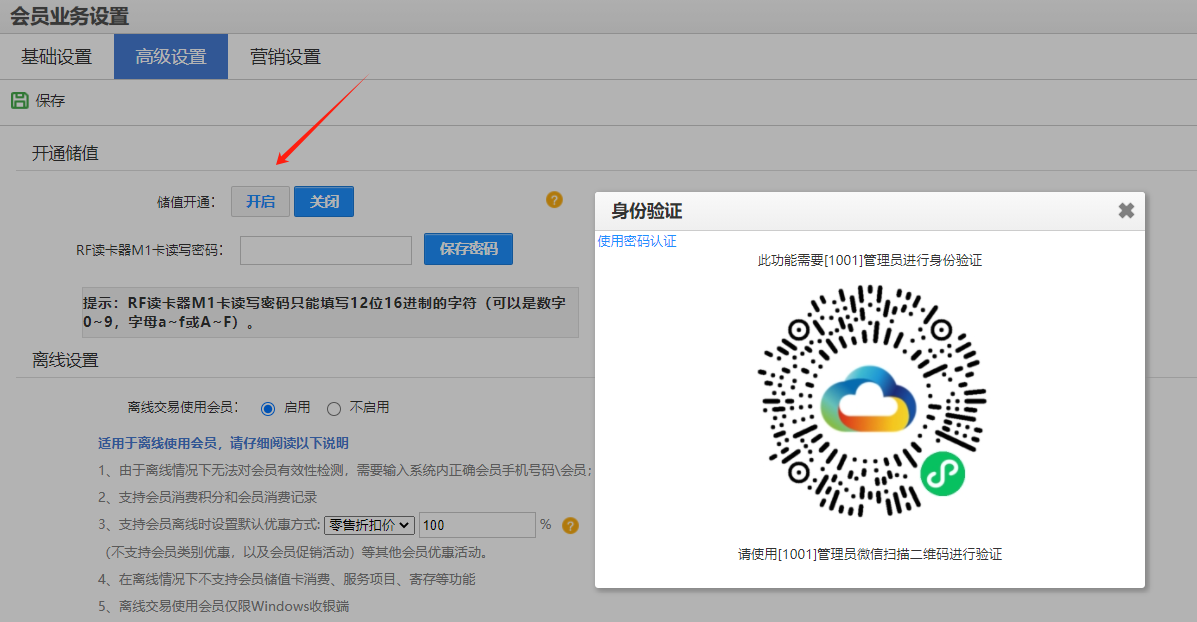The width and height of the screenshot is (1197, 622).
Task: Click the 储值开通 field label
Action: (x=186, y=202)
